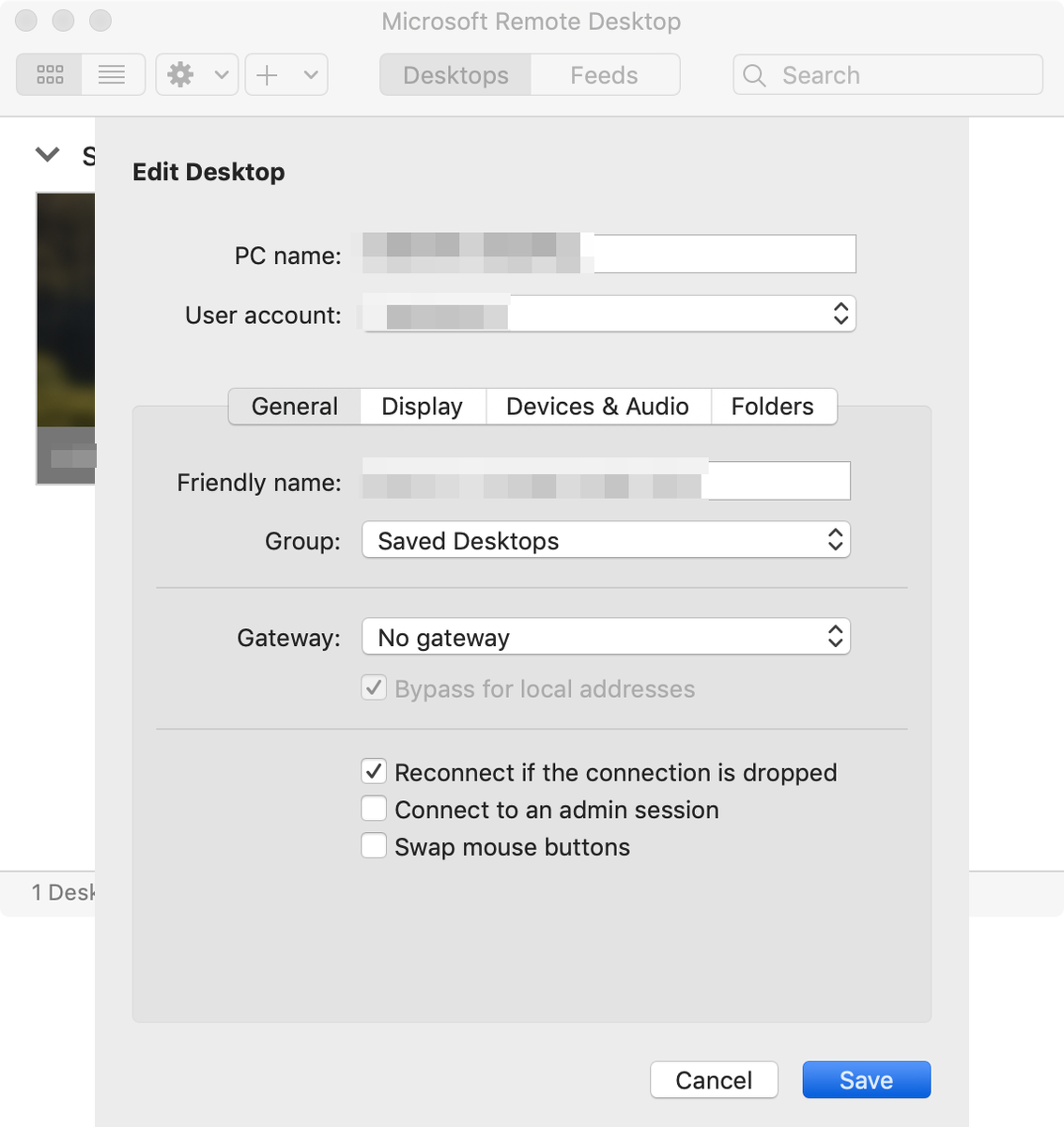The width and height of the screenshot is (1064, 1127).
Task: Open the Gateway dropdown showing No gateway
Action: (606, 637)
